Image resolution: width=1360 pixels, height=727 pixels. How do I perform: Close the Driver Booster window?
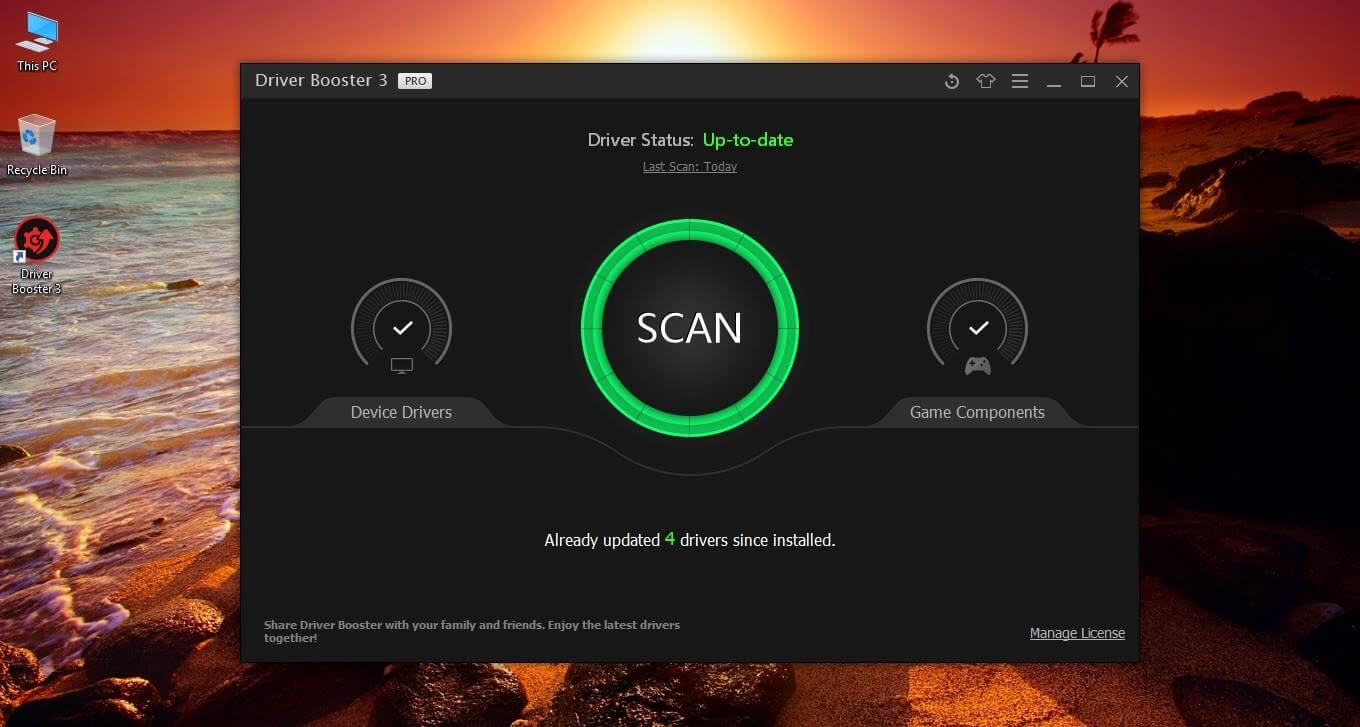tap(1122, 82)
